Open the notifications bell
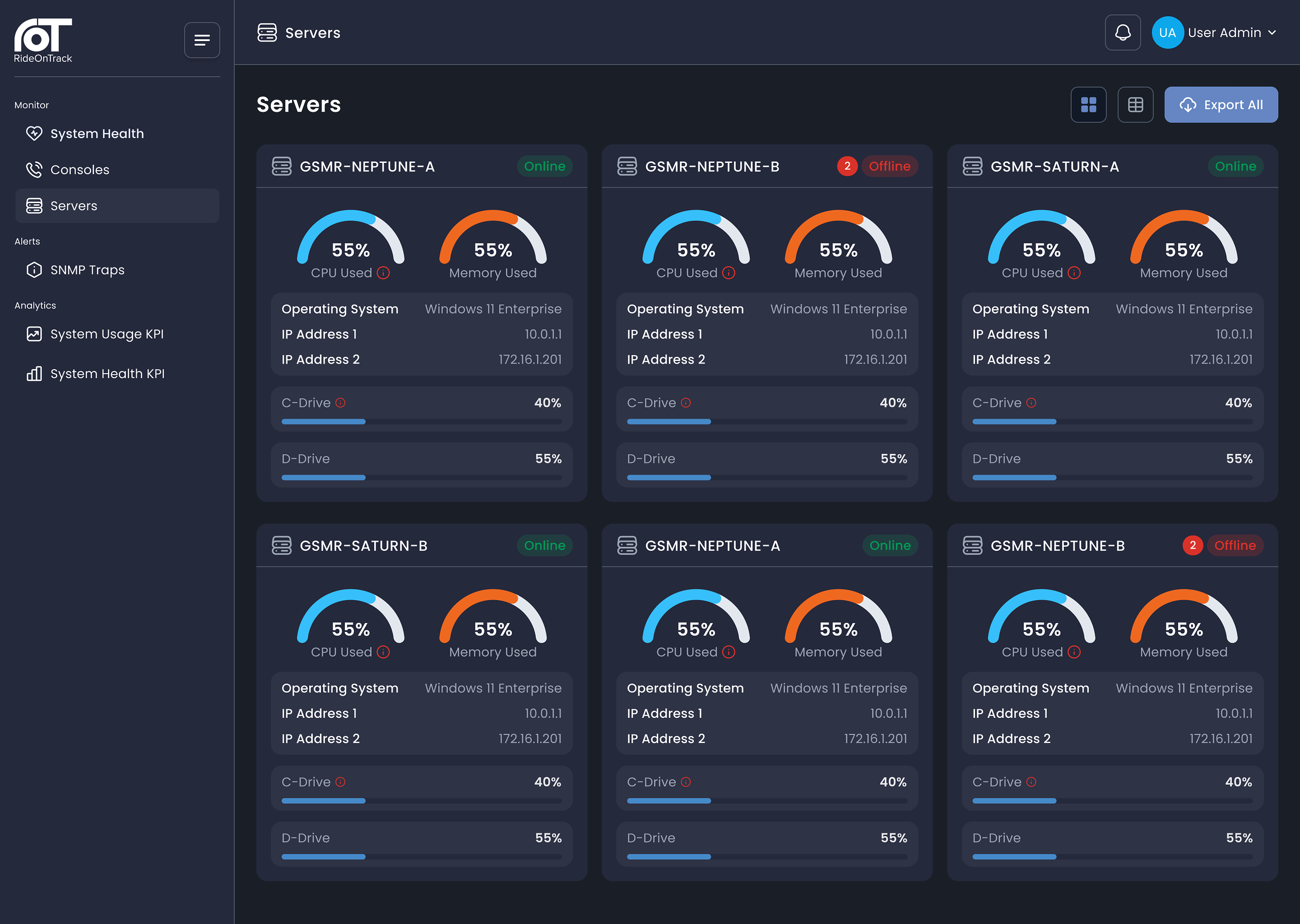This screenshot has width=1300, height=924. tap(1122, 32)
